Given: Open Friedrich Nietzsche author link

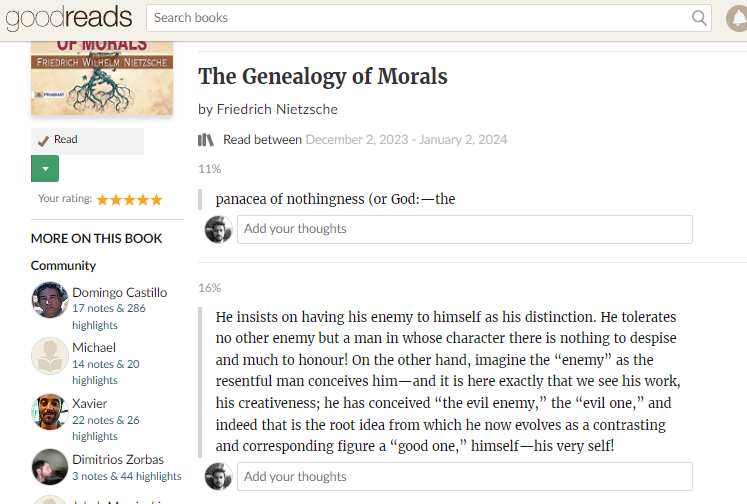Looking at the screenshot, I should pos(276,109).
